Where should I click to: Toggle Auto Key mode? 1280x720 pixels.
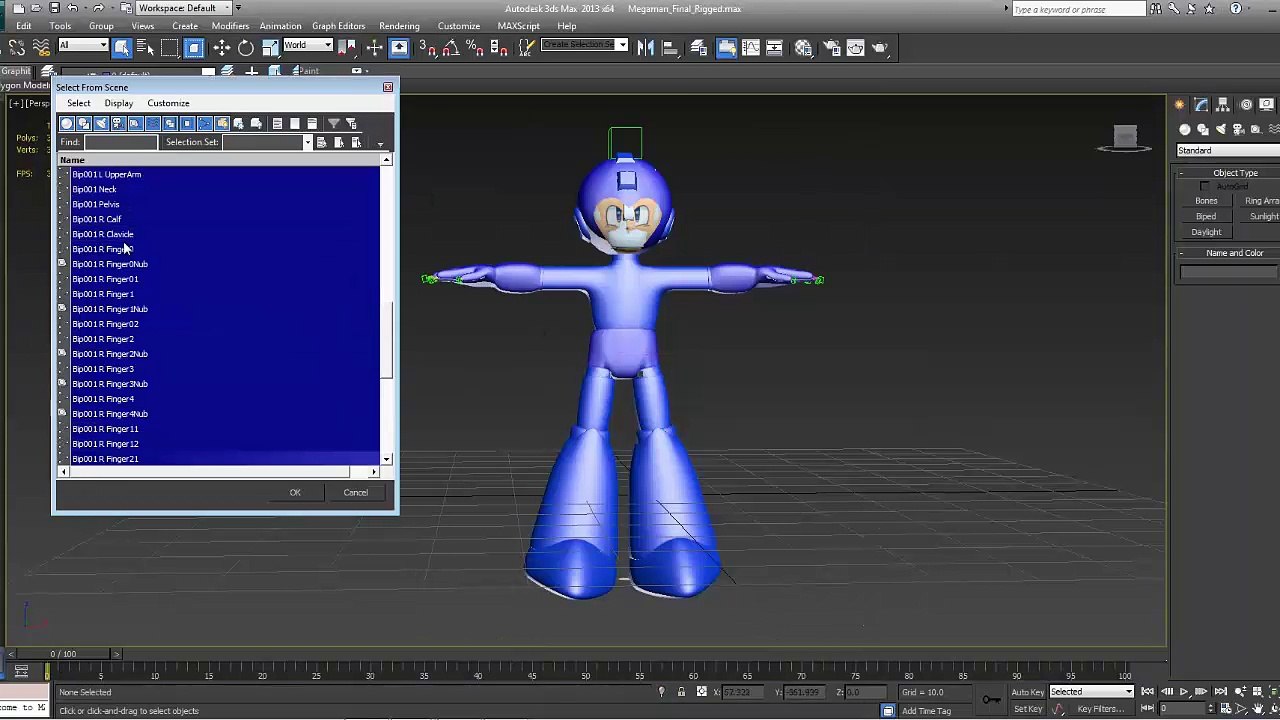pos(1027,692)
